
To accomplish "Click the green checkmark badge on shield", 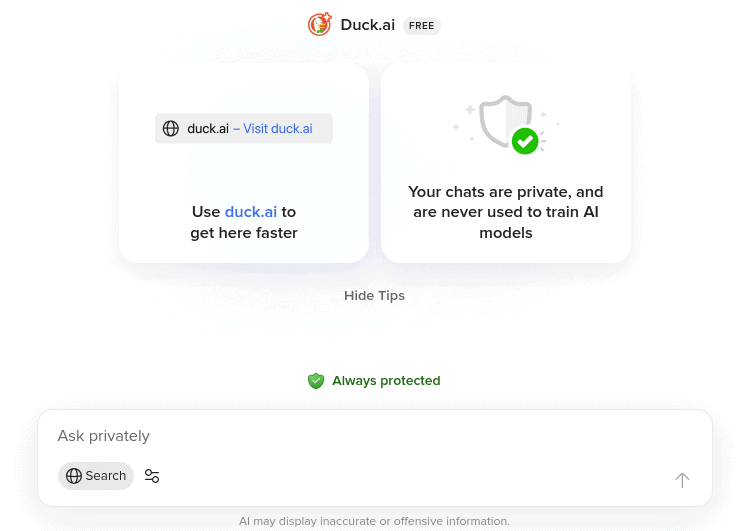I will (x=525, y=141).
